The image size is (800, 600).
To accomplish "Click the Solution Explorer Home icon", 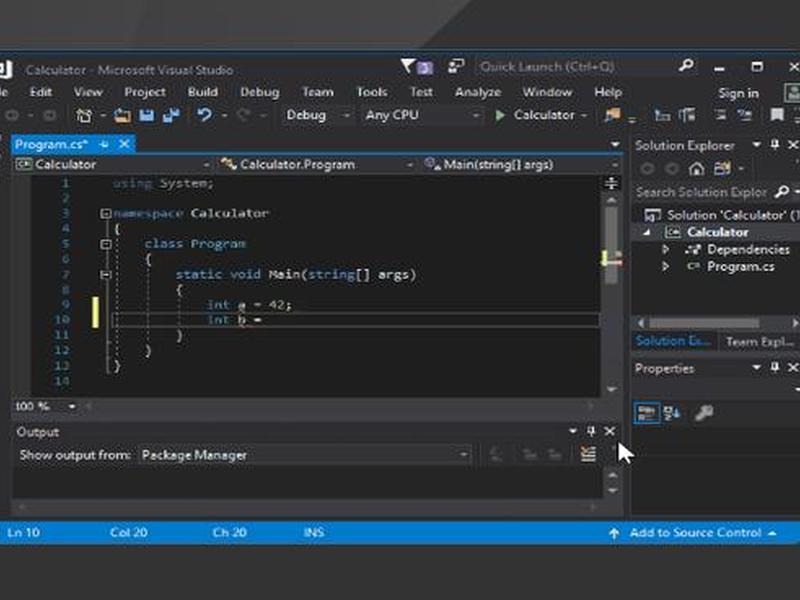I will (x=696, y=168).
